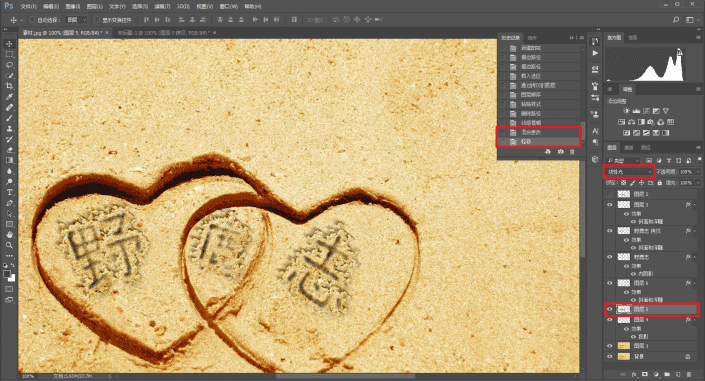Open the 文件(F) menu

(28, 6)
